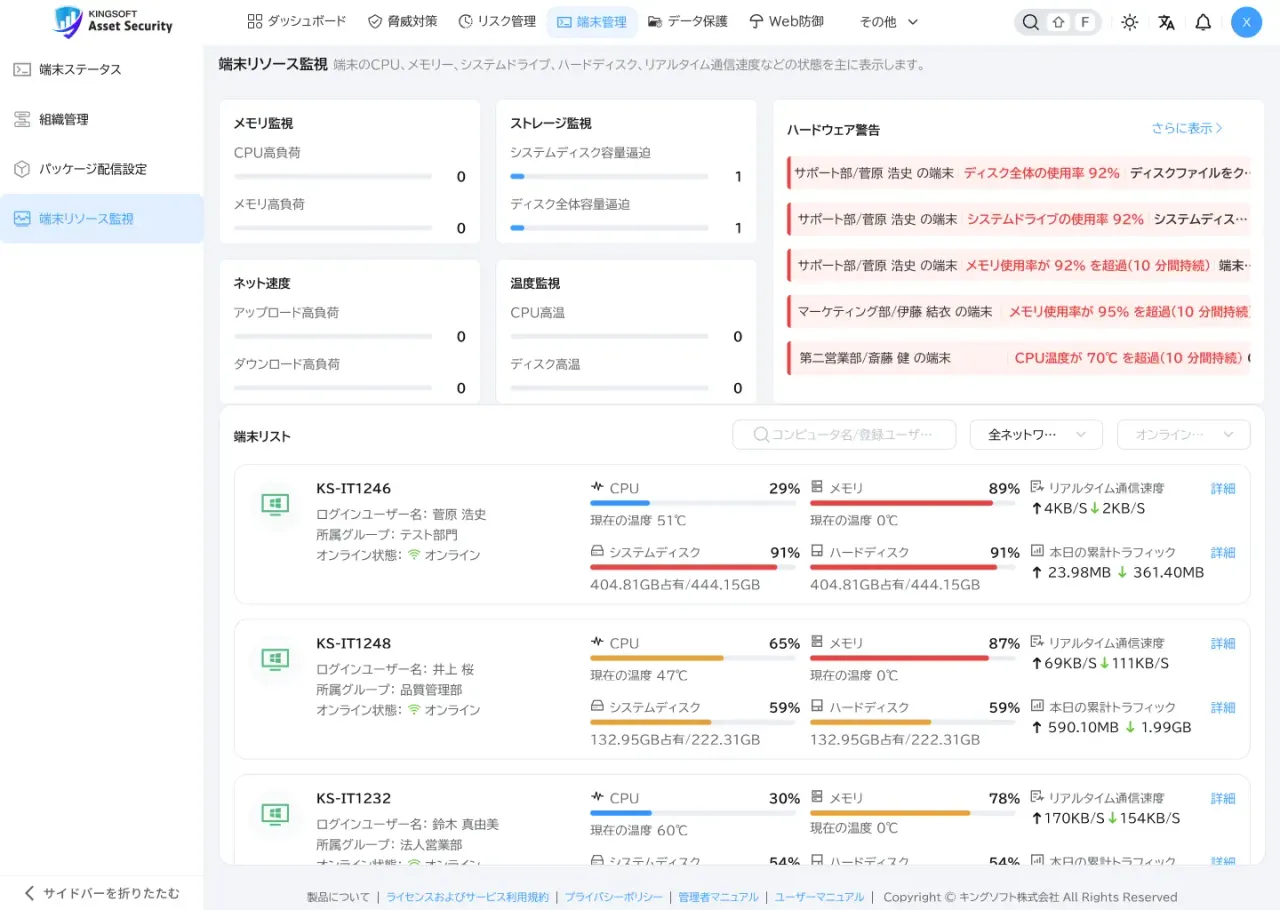The height and width of the screenshot is (910, 1280).
Task: Switch to the 端末管理 menu
Action: pyautogui.click(x=592, y=21)
